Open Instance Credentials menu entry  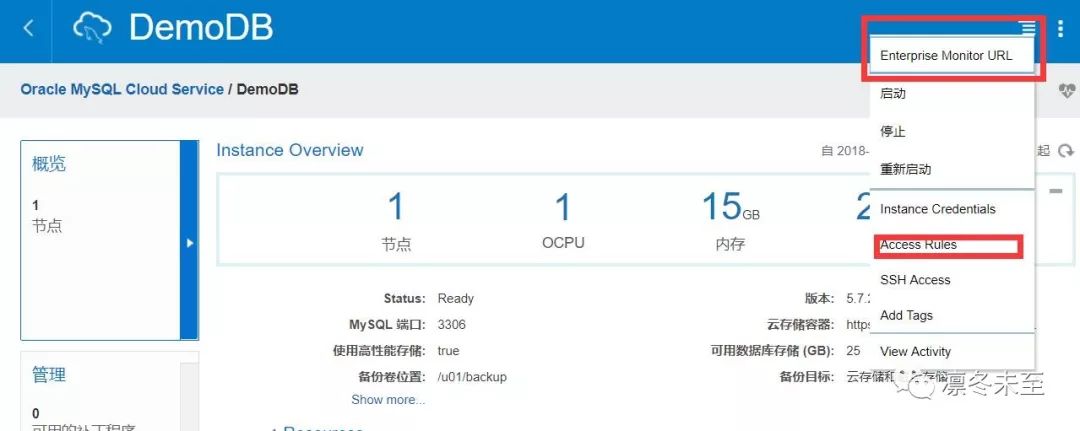(951, 209)
